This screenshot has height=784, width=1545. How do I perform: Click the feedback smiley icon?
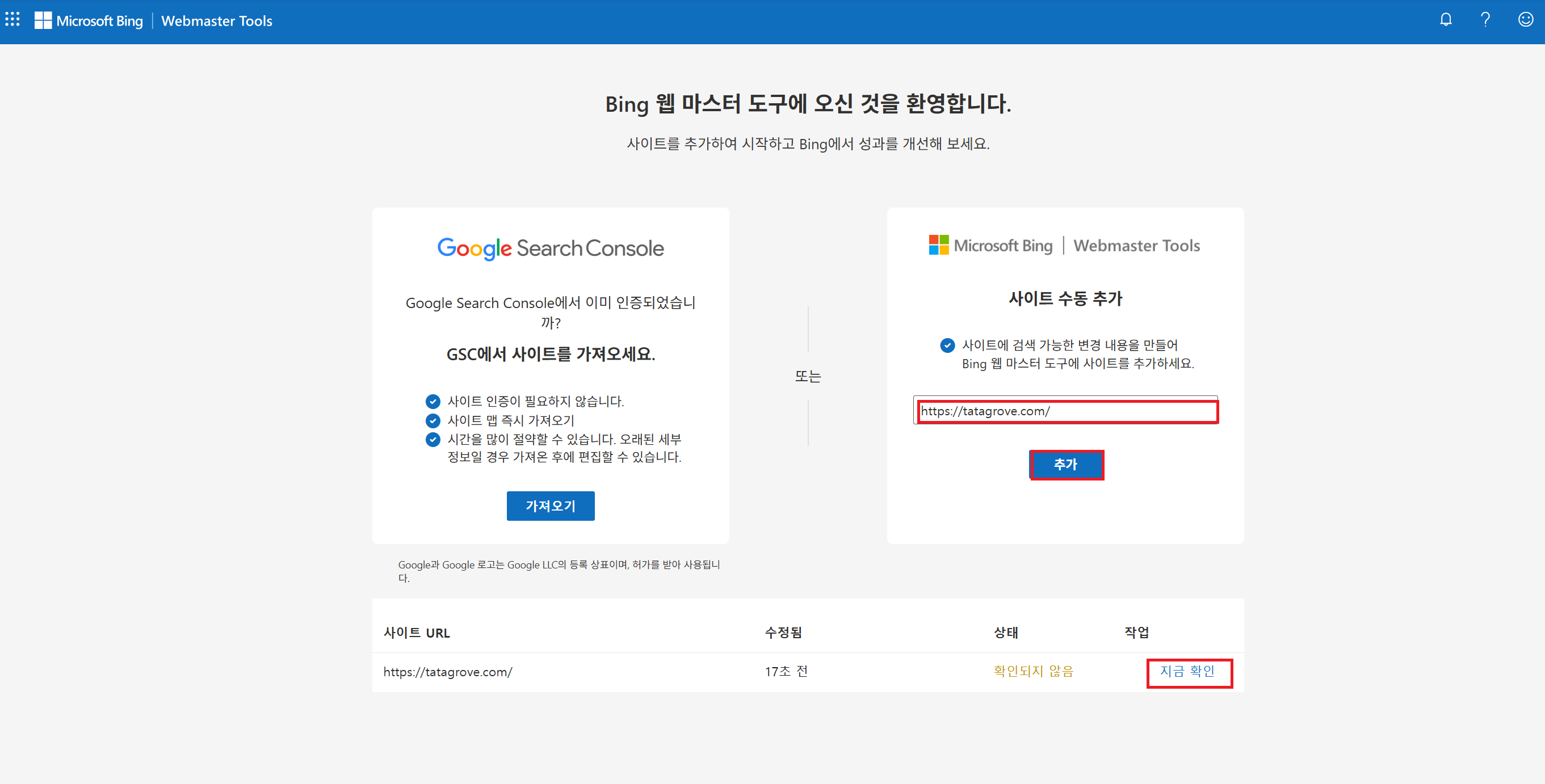point(1525,20)
